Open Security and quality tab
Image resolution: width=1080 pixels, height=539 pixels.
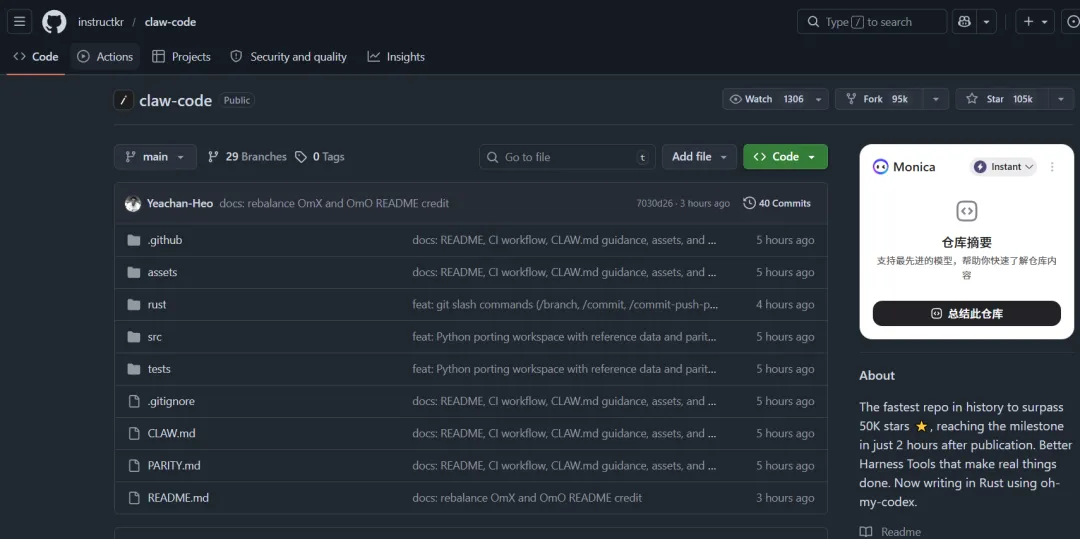click(289, 57)
